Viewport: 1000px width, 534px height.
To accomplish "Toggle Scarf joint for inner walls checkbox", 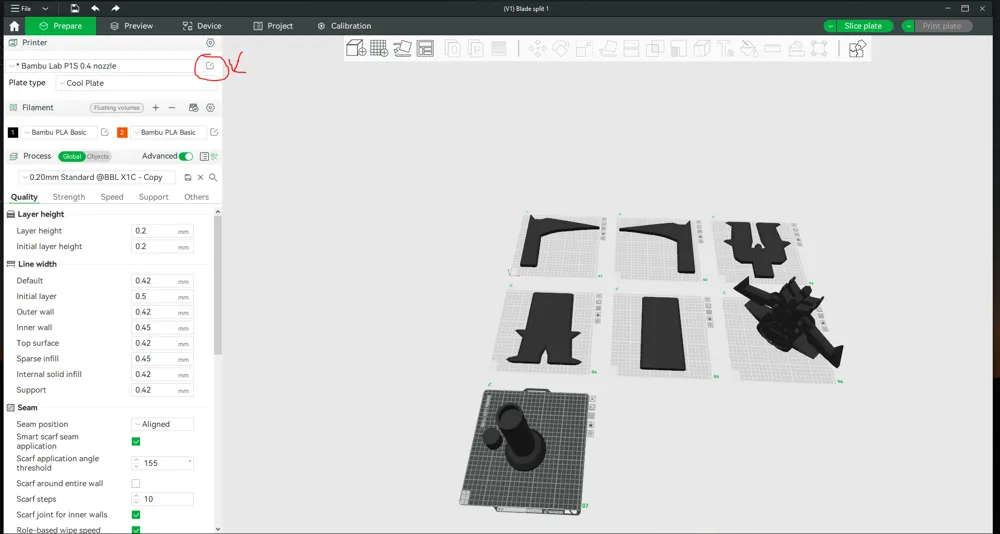I will [136, 515].
